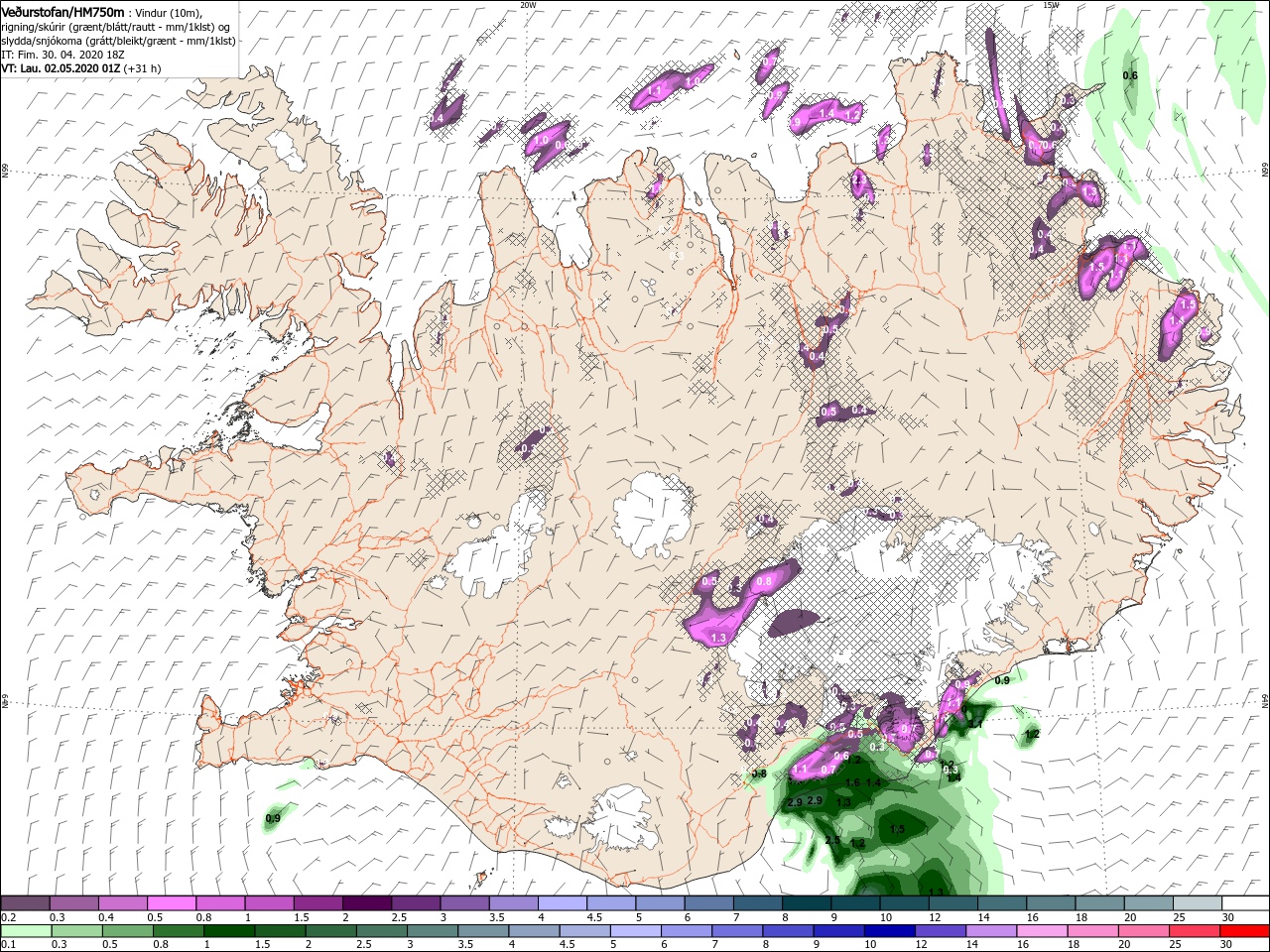Click the 'Vindur (10m)' title text
The width and height of the screenshot is (1270, 952).
click(x=170, y=12)
